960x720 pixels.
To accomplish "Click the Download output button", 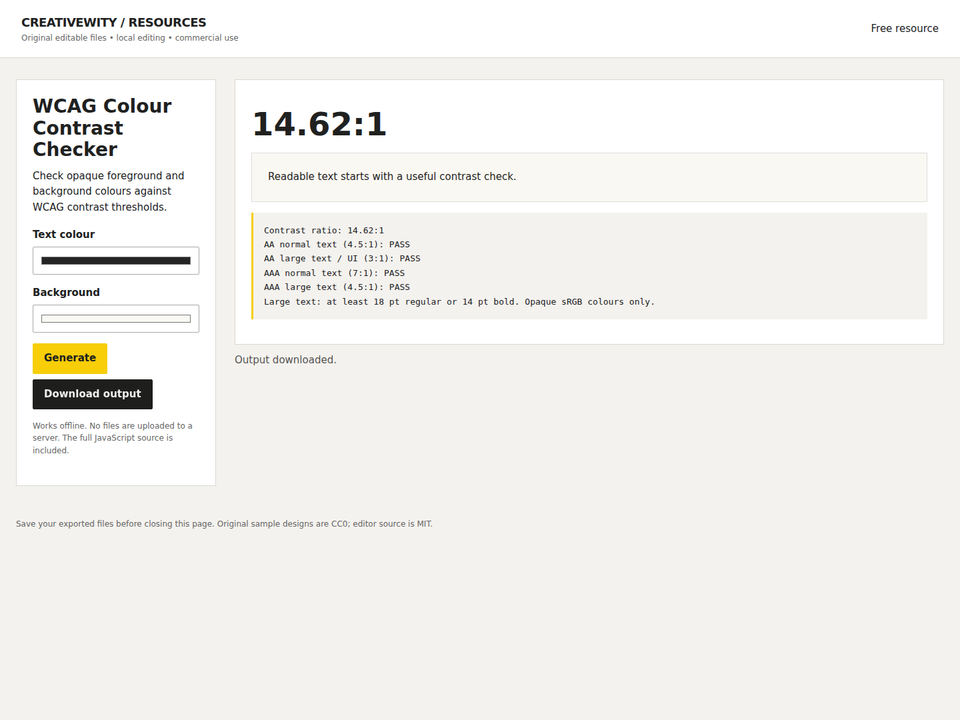I will [x=92, y=394].
